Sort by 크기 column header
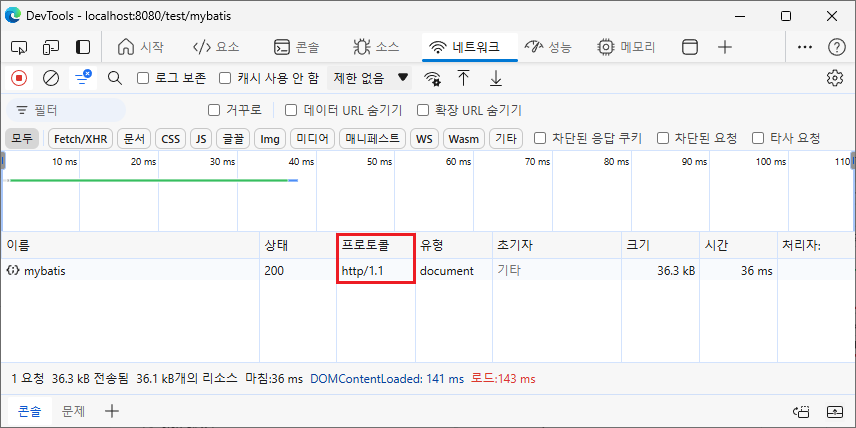This screenshot has height=428, width=856. (x=661, y=245)
